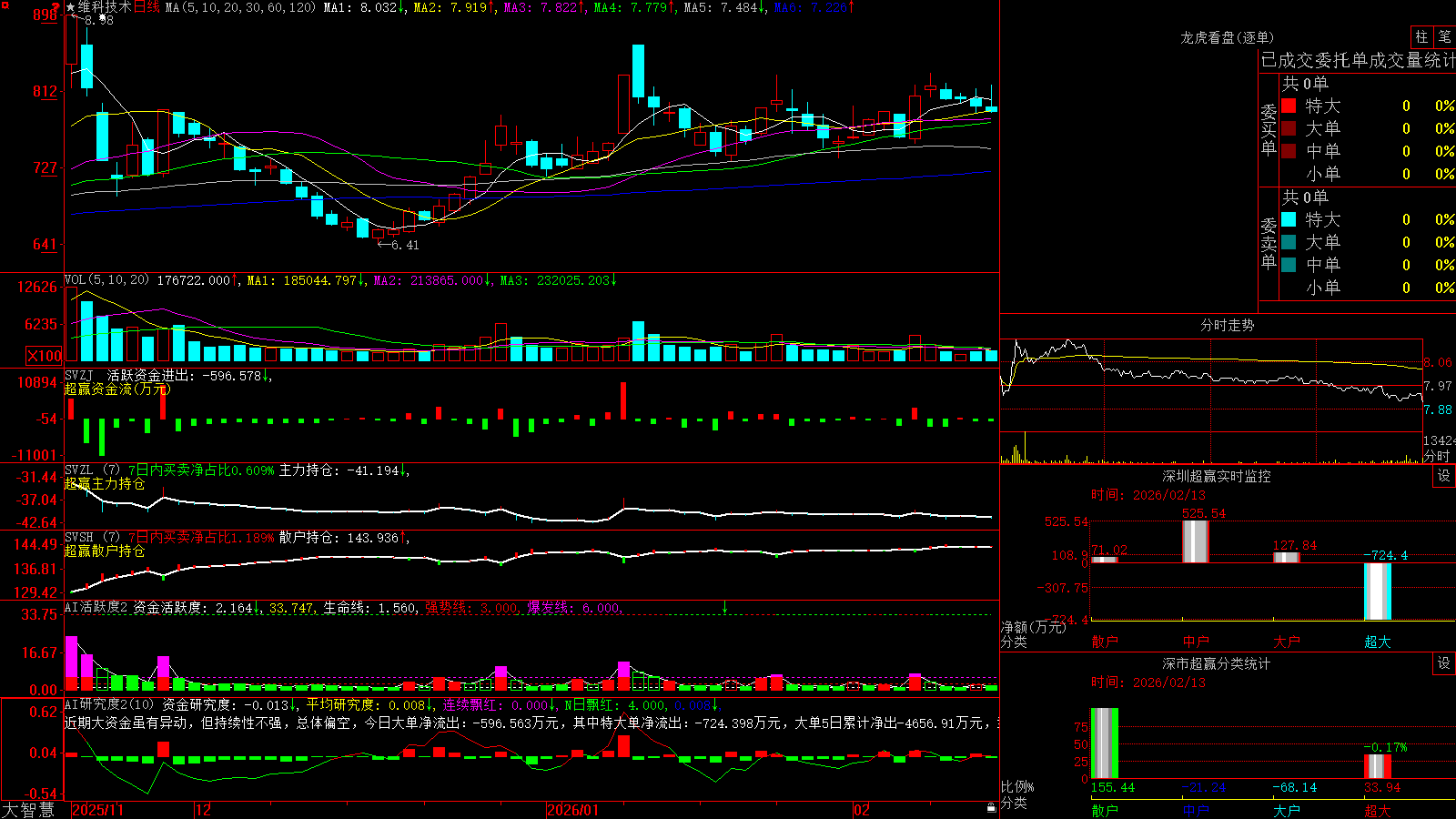
Task: Click the AI研究度2(10) indicator name
Action: (x=109, y=704)
